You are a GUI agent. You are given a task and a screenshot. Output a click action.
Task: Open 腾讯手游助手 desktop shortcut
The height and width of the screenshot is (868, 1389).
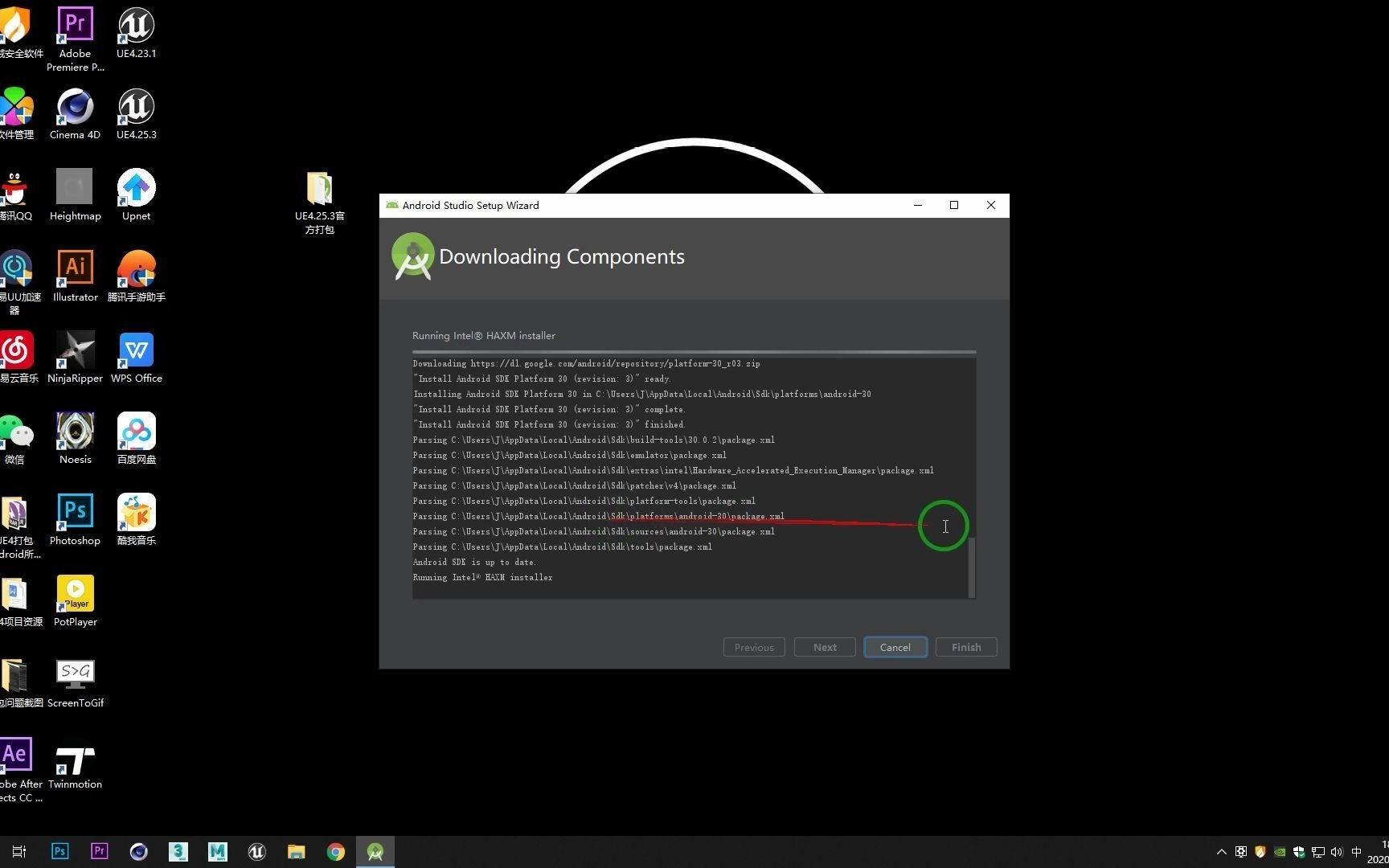point(136,276)
